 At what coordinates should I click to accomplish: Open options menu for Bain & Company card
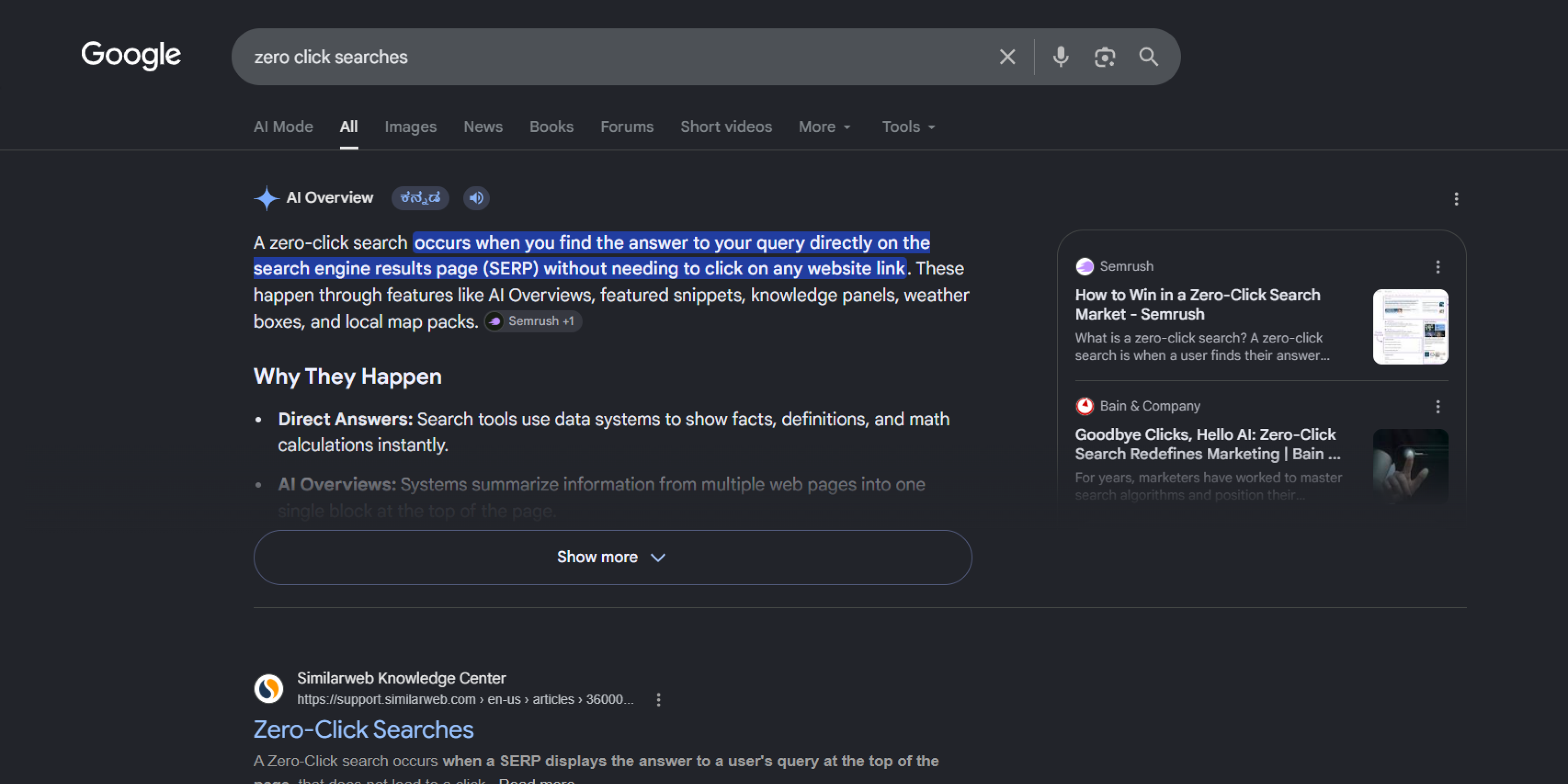(1438, 406)
